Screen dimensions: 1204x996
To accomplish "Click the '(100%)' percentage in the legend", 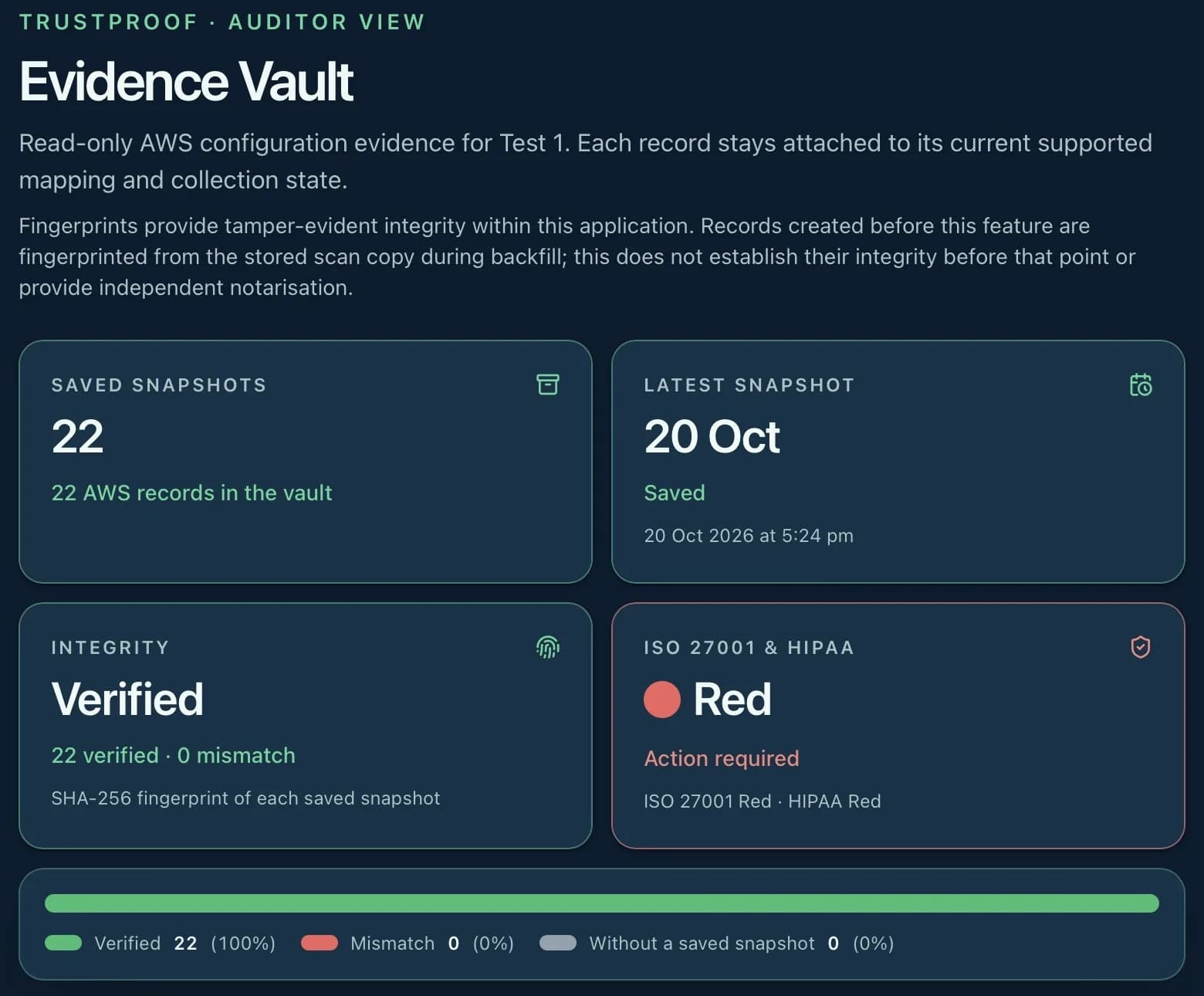I will click(243, 943).
